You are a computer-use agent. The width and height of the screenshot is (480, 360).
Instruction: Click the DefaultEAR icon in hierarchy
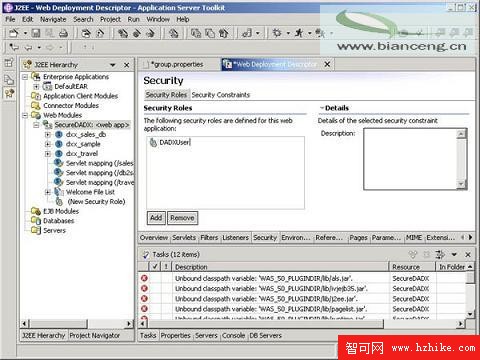(48, 87)
